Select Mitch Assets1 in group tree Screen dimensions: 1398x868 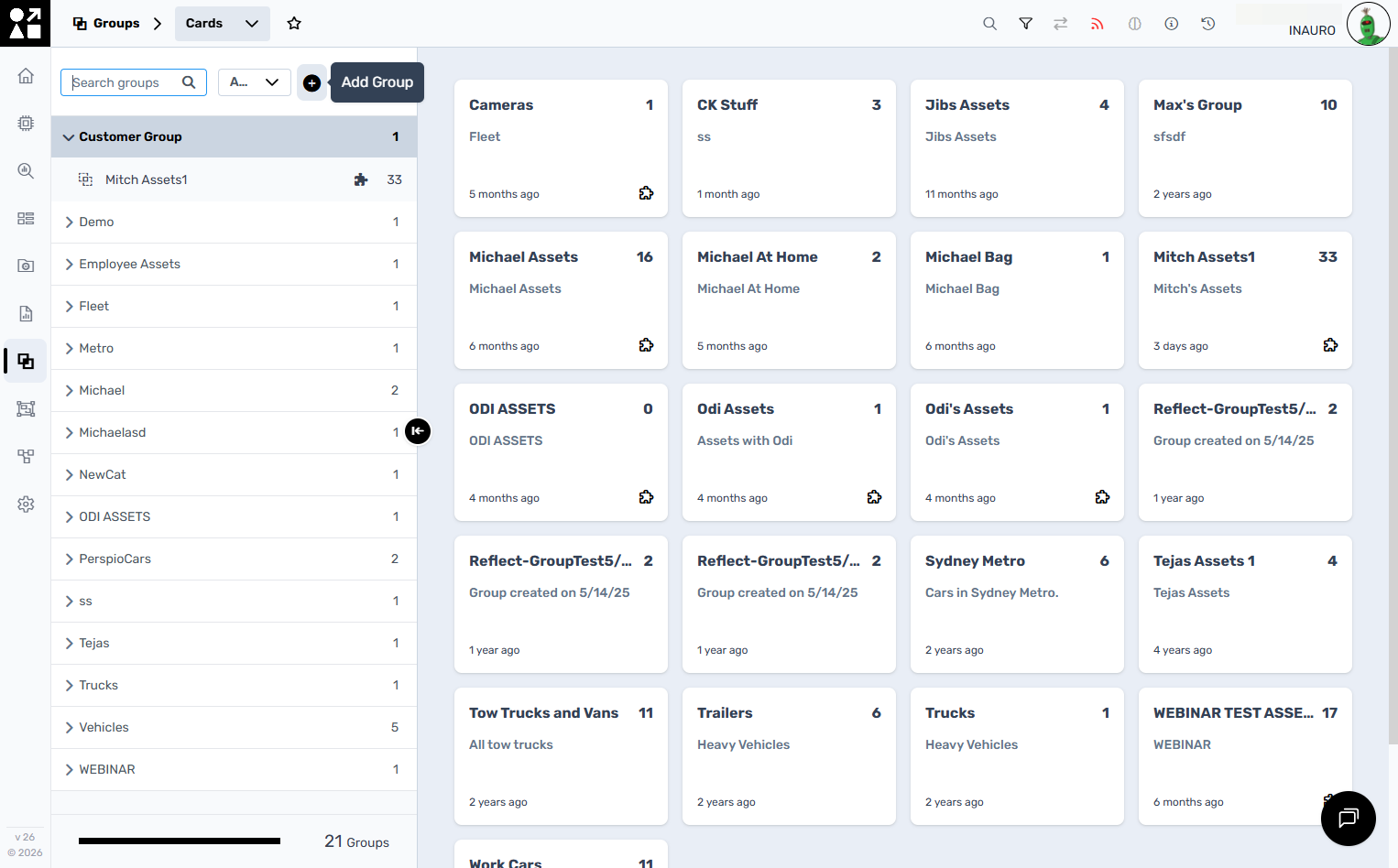(235, 179)
